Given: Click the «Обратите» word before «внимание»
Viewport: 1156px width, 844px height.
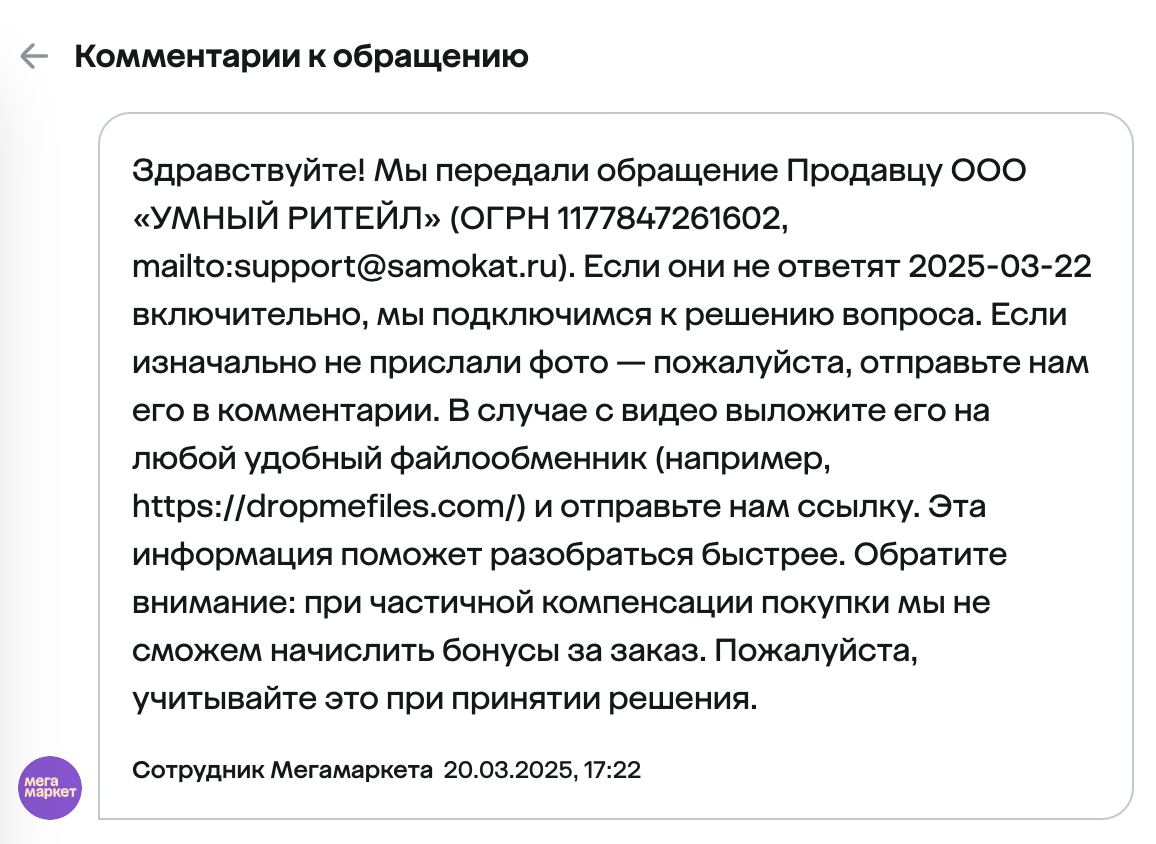Looking at the screenshot, I should (931, 555).
